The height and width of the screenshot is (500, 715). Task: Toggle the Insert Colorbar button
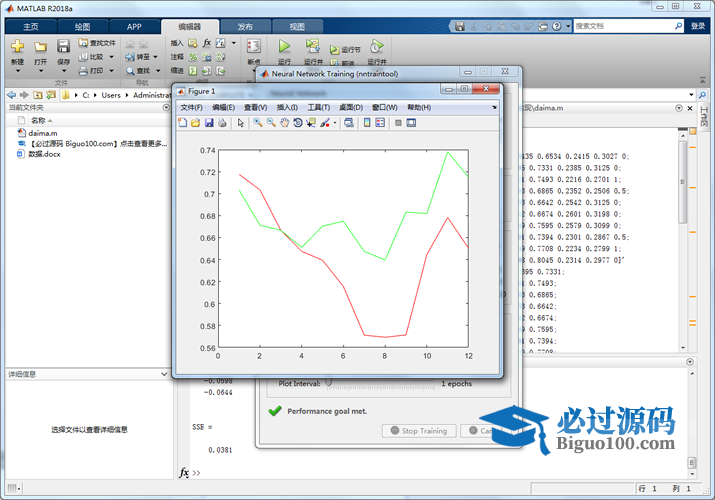click(x=367, y=123)
